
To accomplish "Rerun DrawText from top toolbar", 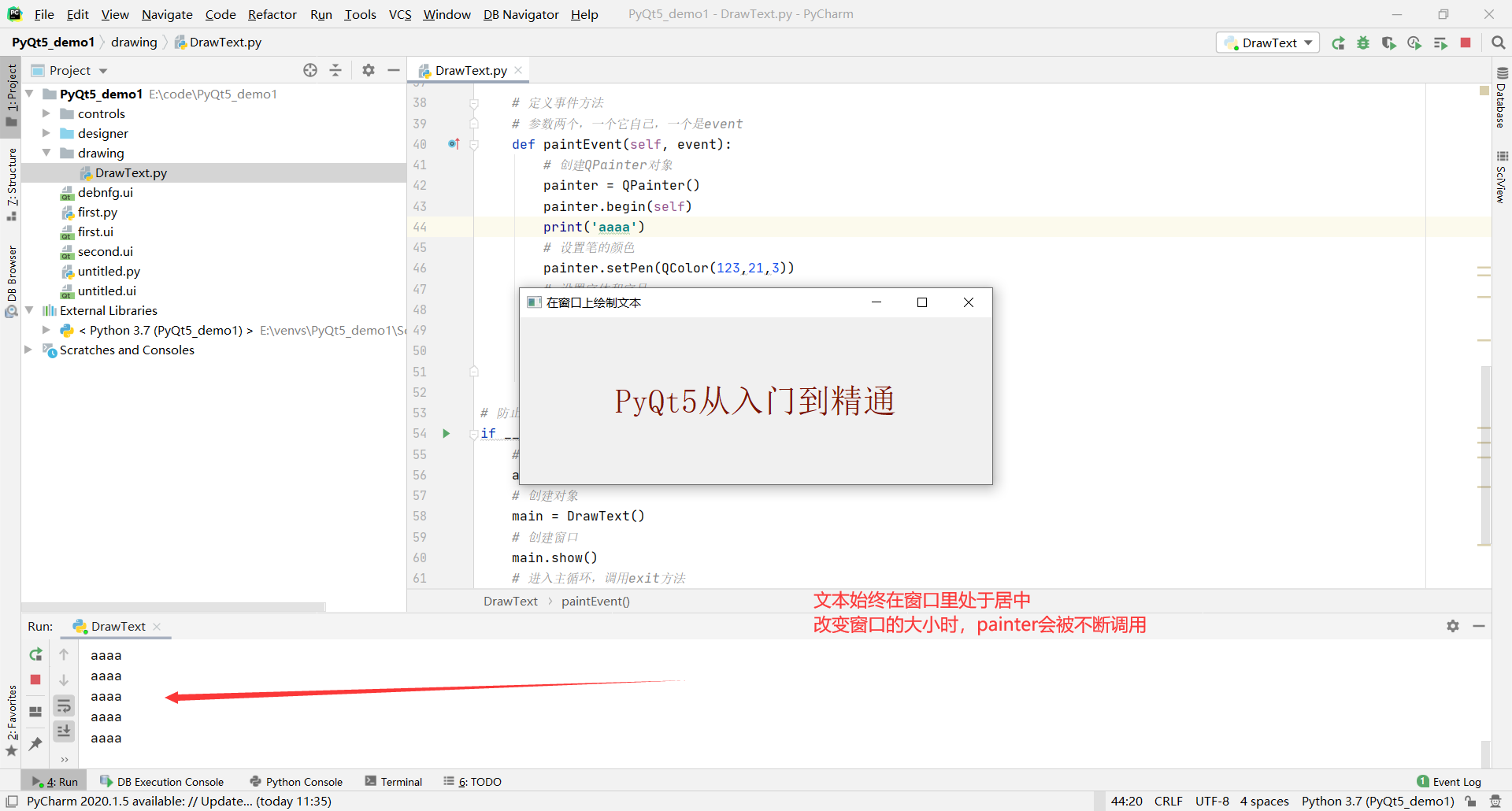I will pyautogui.click(x=1338, y=43).
